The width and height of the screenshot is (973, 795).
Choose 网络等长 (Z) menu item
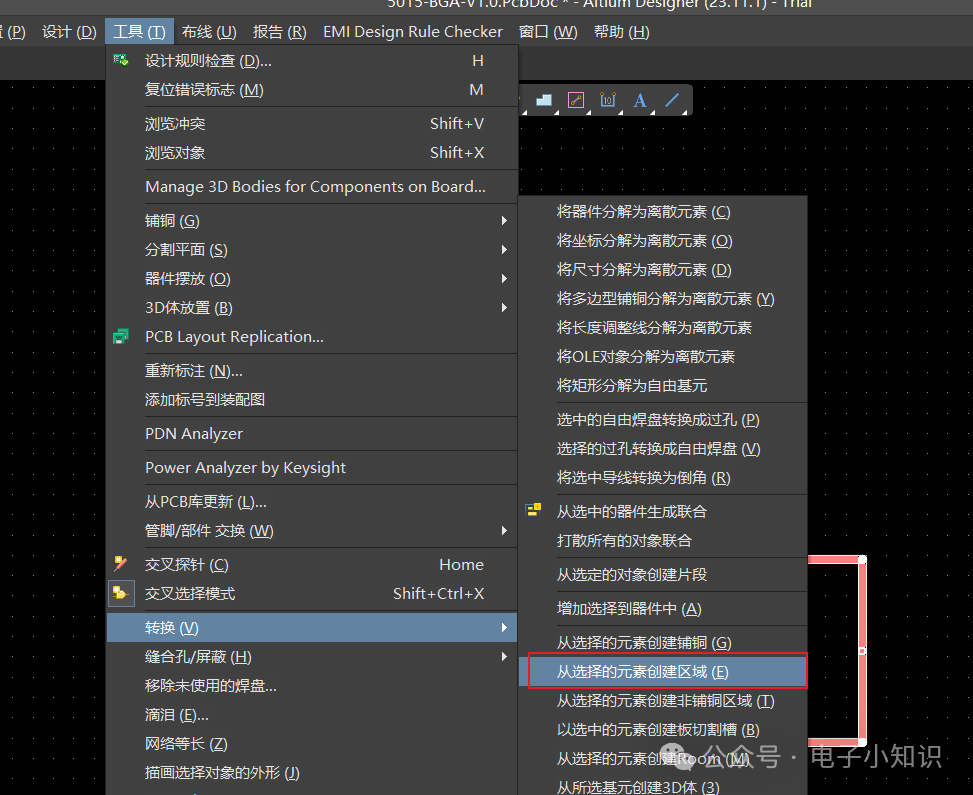pos(312,743)
